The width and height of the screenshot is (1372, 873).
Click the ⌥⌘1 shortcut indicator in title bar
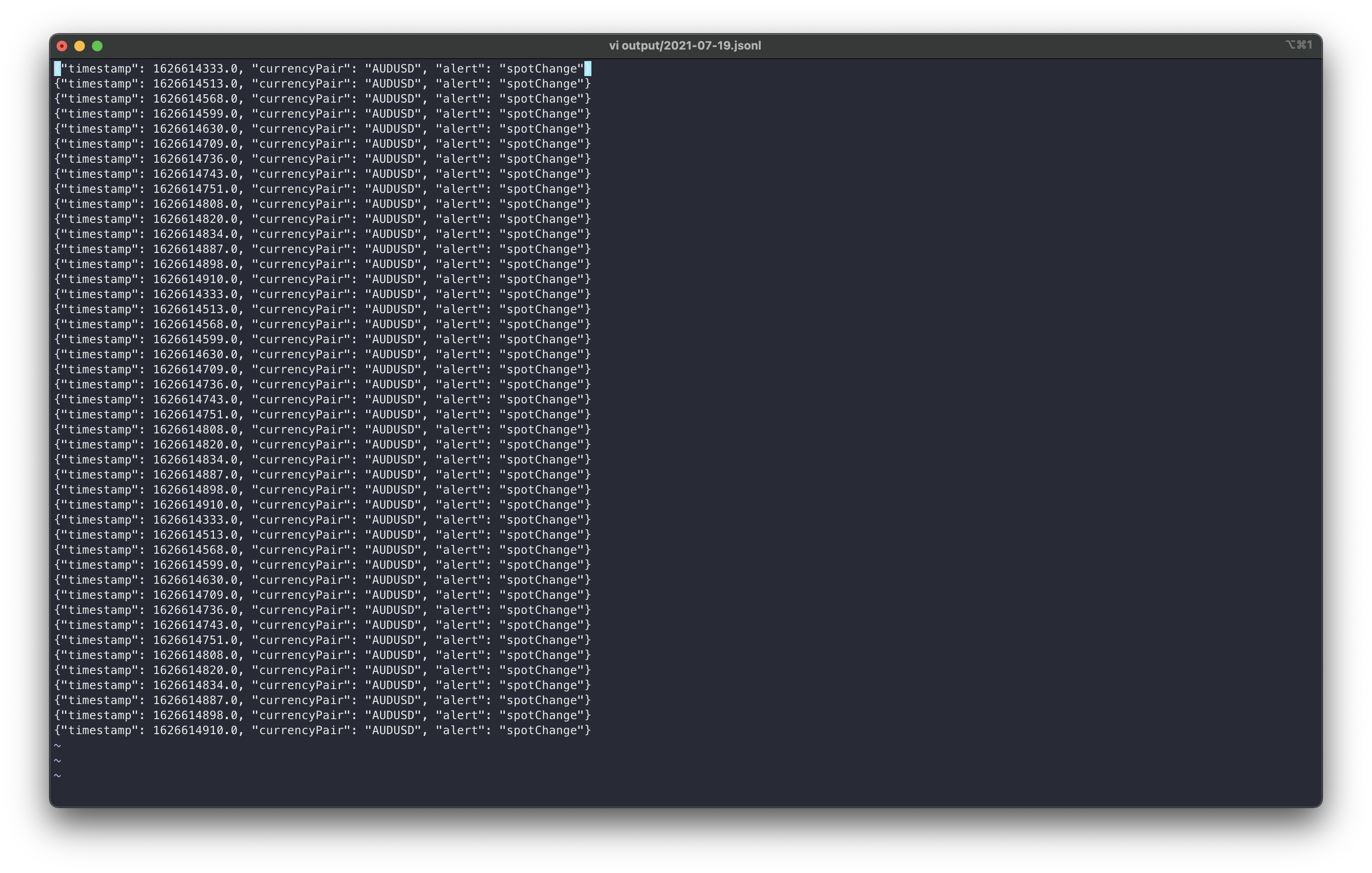coord(1299,45)
